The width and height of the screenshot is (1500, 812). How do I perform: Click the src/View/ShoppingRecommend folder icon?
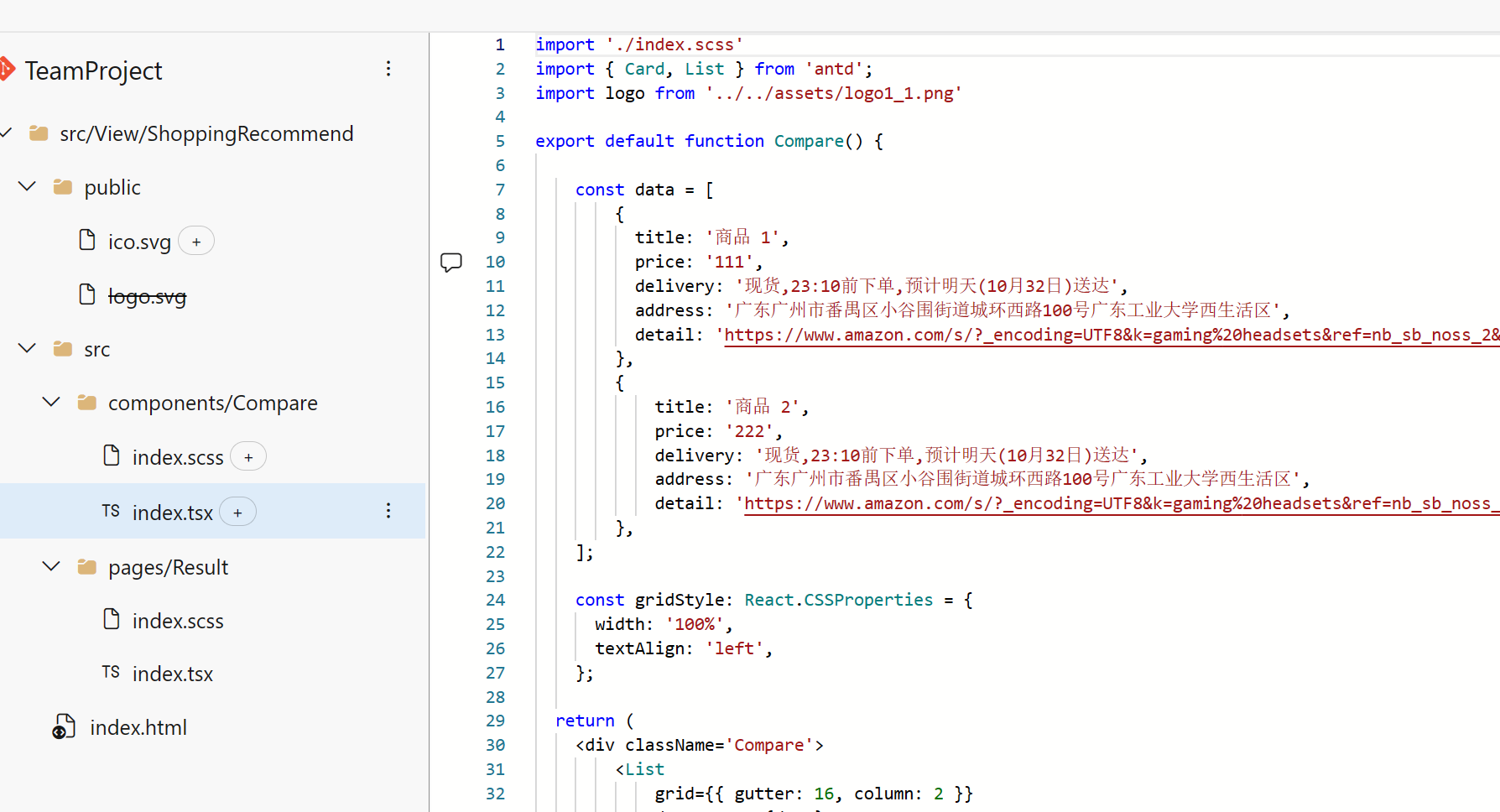tap(39, 133)
